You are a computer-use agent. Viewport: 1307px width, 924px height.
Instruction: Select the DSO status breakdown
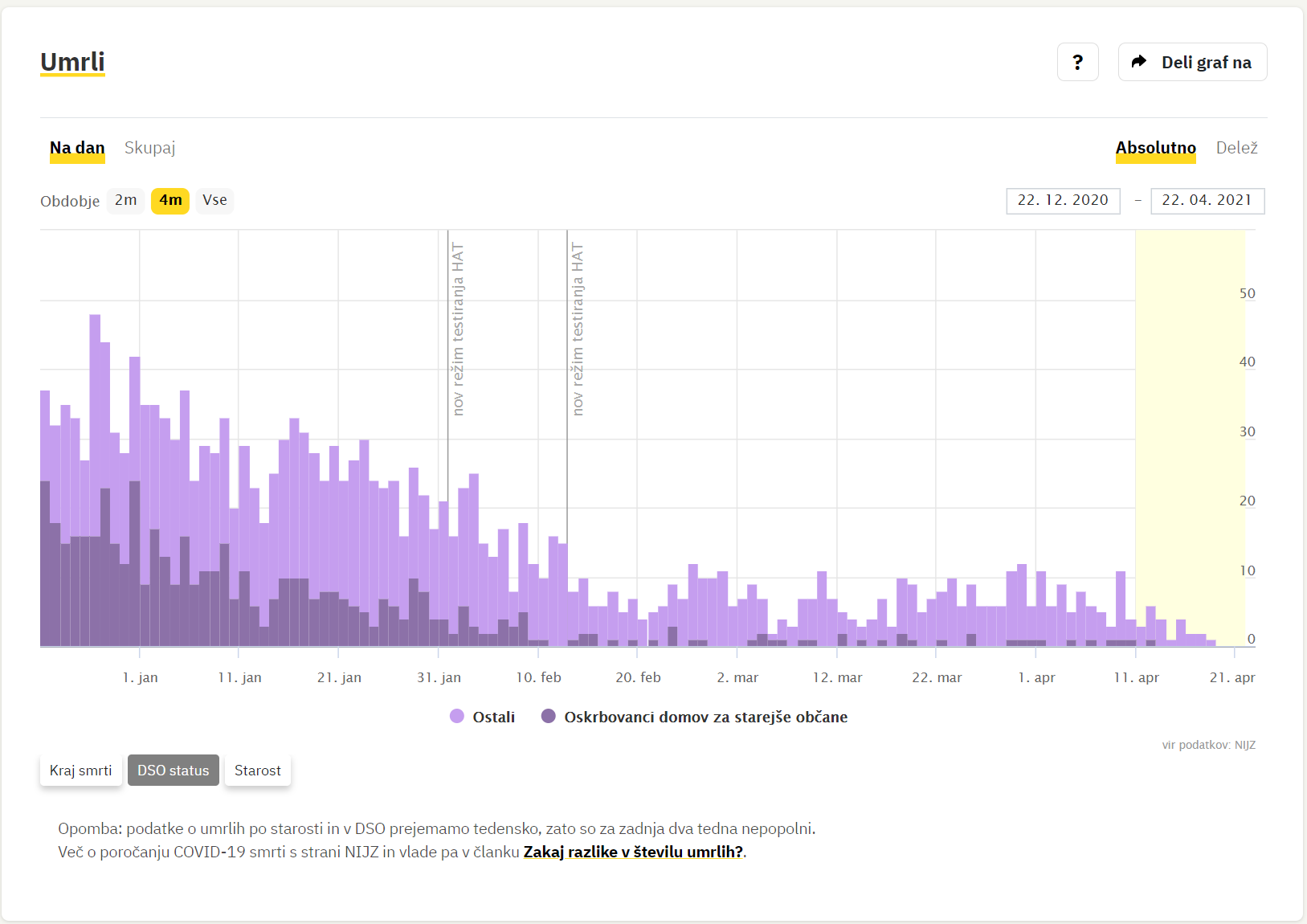[x=174, y=771]
